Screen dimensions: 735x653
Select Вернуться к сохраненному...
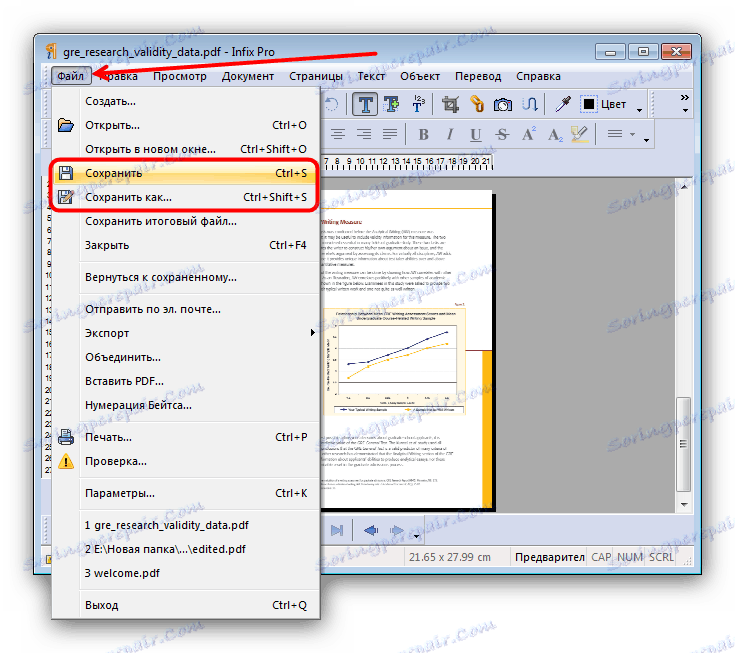[186, 277]
